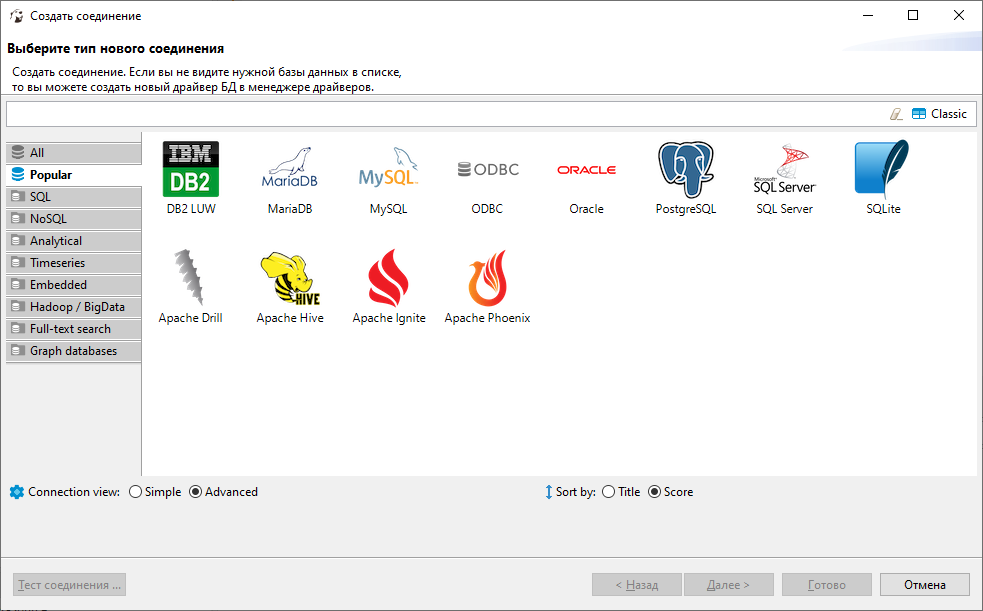Screen dimensions: 983x611
Task: Enable the Advanced connection view option
Action: (196, 492)
